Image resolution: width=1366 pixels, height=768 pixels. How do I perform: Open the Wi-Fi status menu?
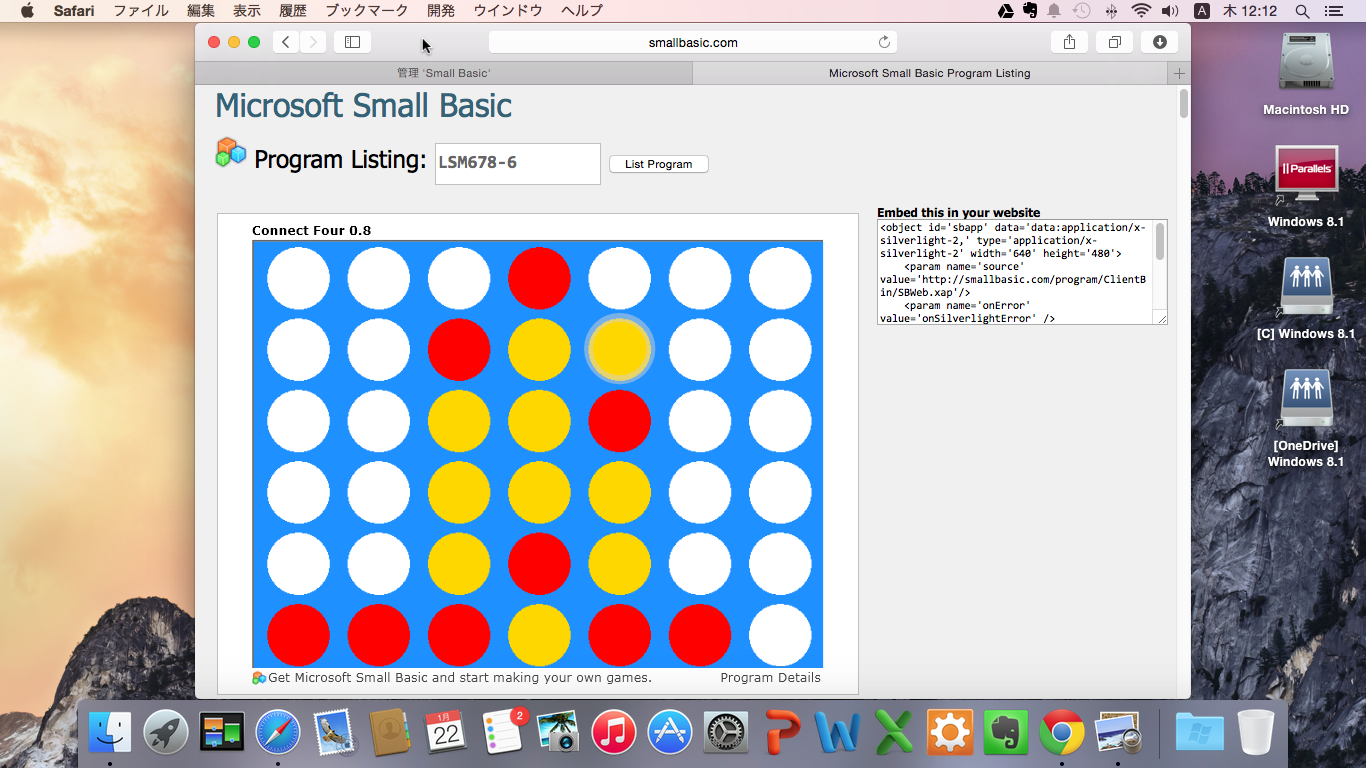pos(1141,11)
